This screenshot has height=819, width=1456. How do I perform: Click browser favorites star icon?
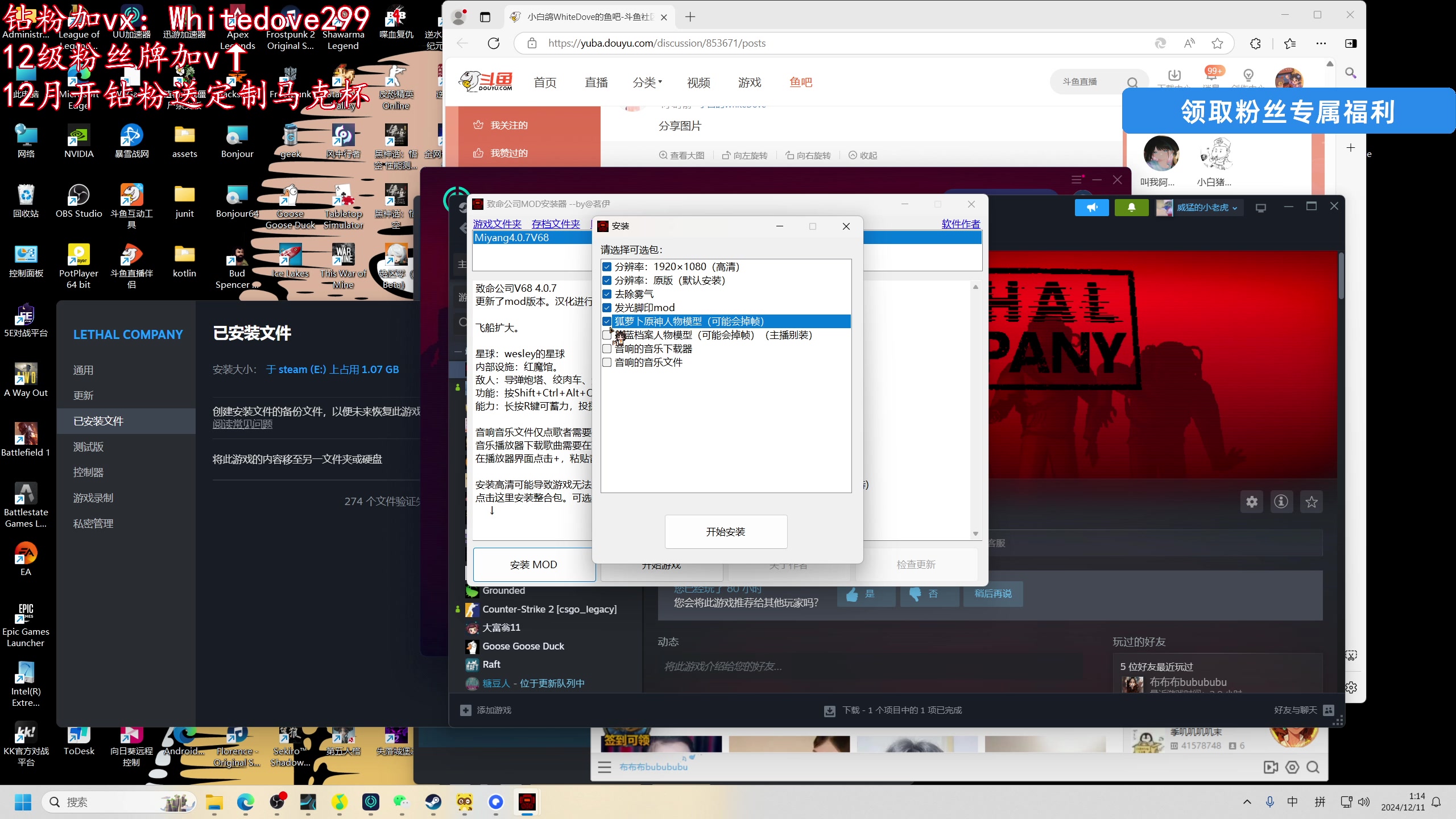point(1217,43)
